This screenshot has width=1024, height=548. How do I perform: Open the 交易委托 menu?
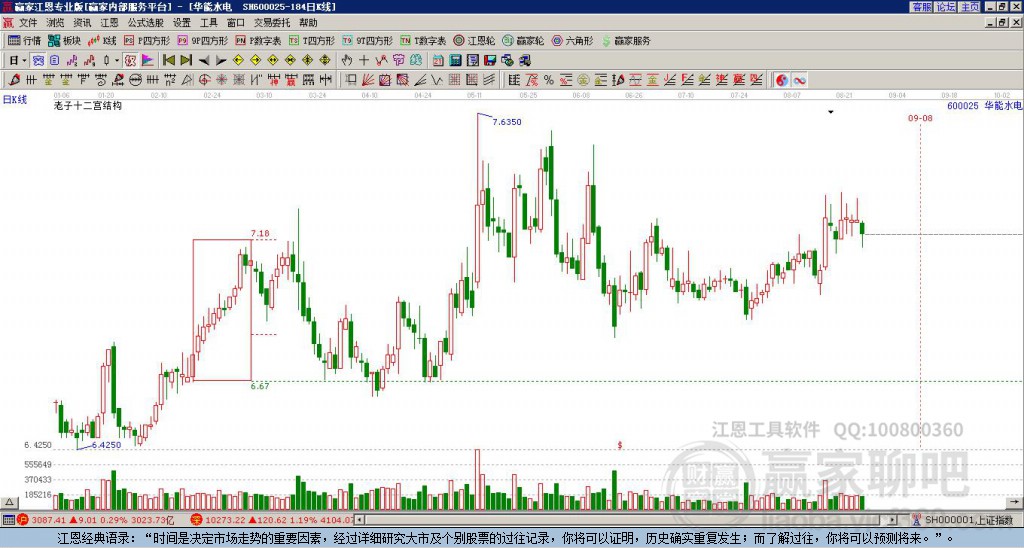point(272,23)
